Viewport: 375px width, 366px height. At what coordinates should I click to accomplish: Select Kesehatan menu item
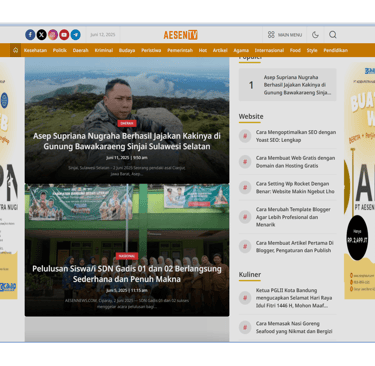click(35, 50)
